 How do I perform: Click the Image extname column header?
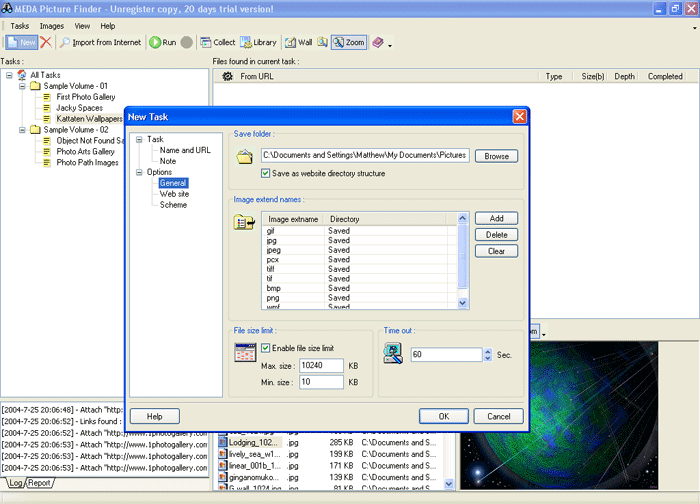(293, 219)
